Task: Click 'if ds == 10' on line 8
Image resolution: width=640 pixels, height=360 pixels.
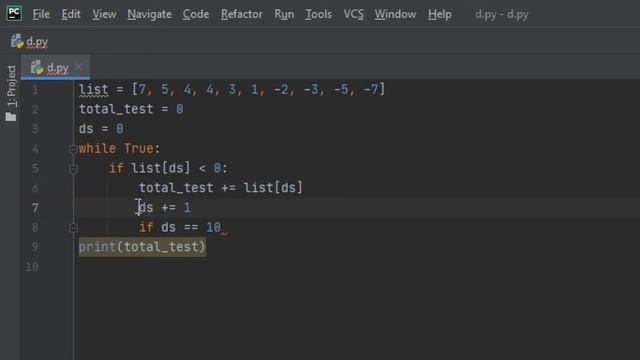Action: point(180,227)
